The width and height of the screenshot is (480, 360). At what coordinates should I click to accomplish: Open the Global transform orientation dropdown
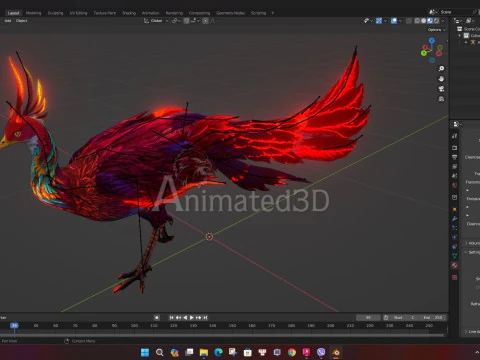tap(156, 21)
